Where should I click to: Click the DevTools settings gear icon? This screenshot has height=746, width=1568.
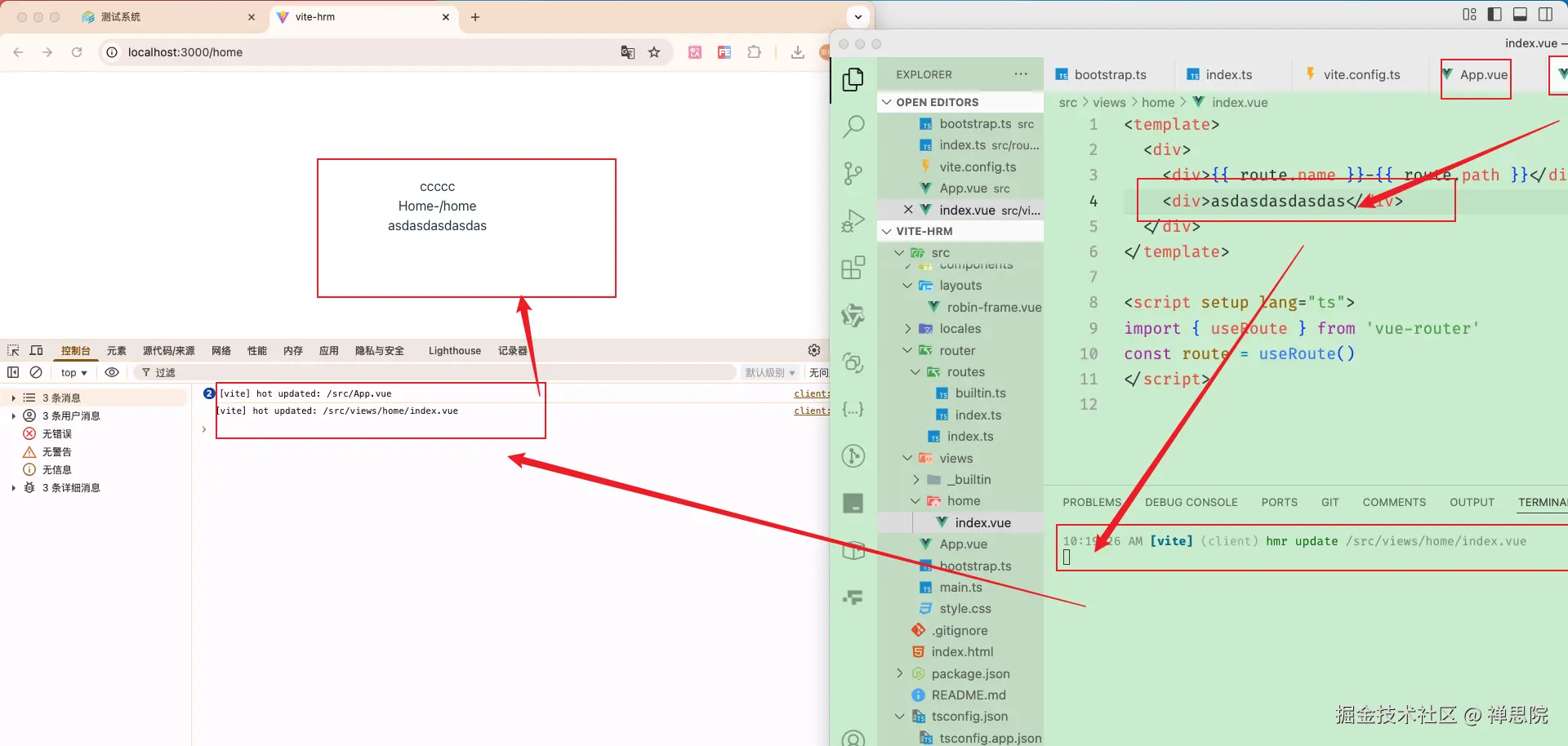[x=814, y=350]
